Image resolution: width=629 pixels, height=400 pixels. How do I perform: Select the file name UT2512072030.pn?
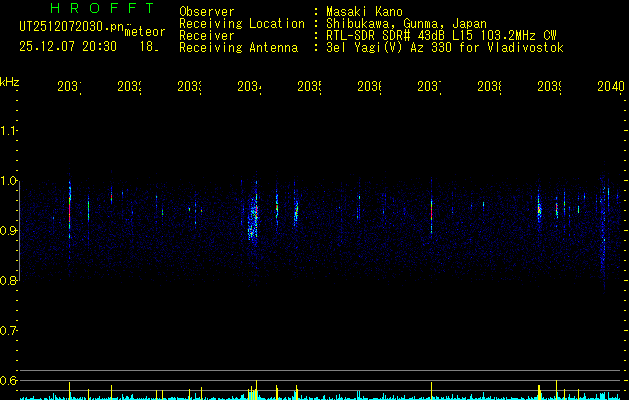[x=72, y=27]
